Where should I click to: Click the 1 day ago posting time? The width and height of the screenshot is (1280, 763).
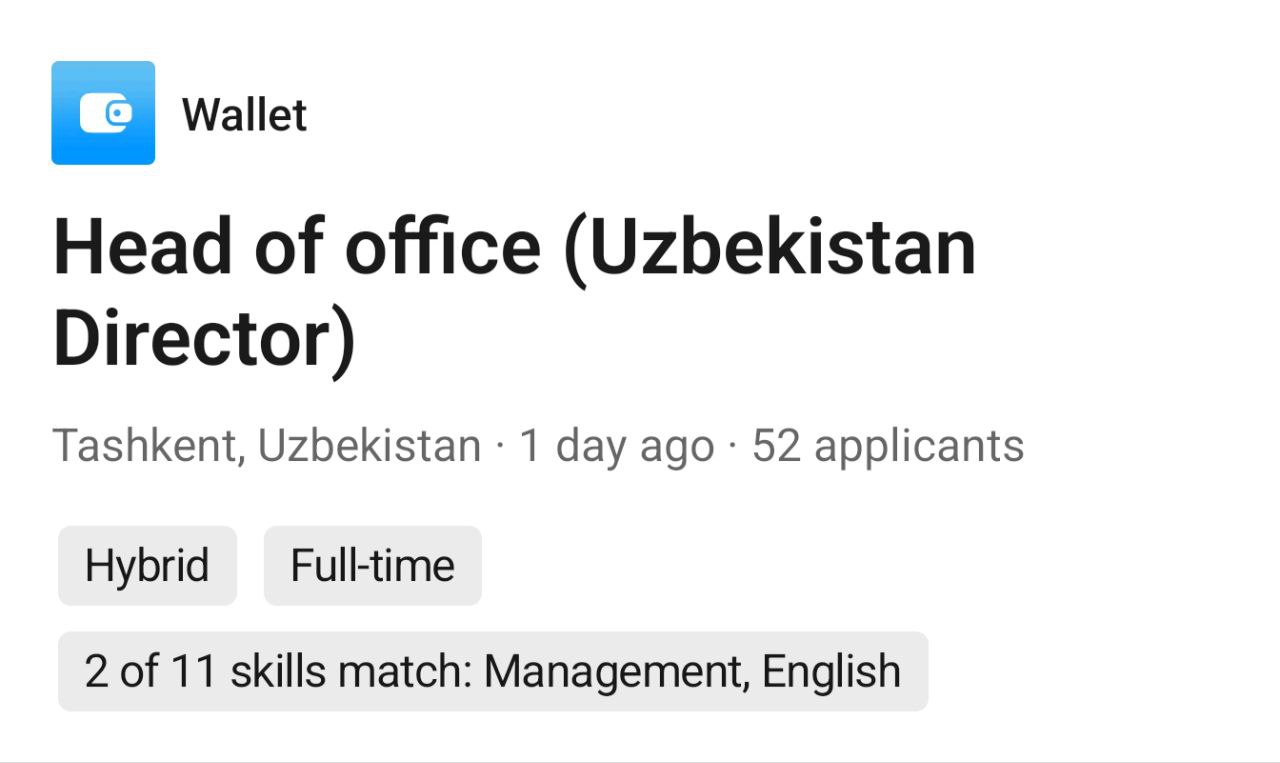click(617, 447)
